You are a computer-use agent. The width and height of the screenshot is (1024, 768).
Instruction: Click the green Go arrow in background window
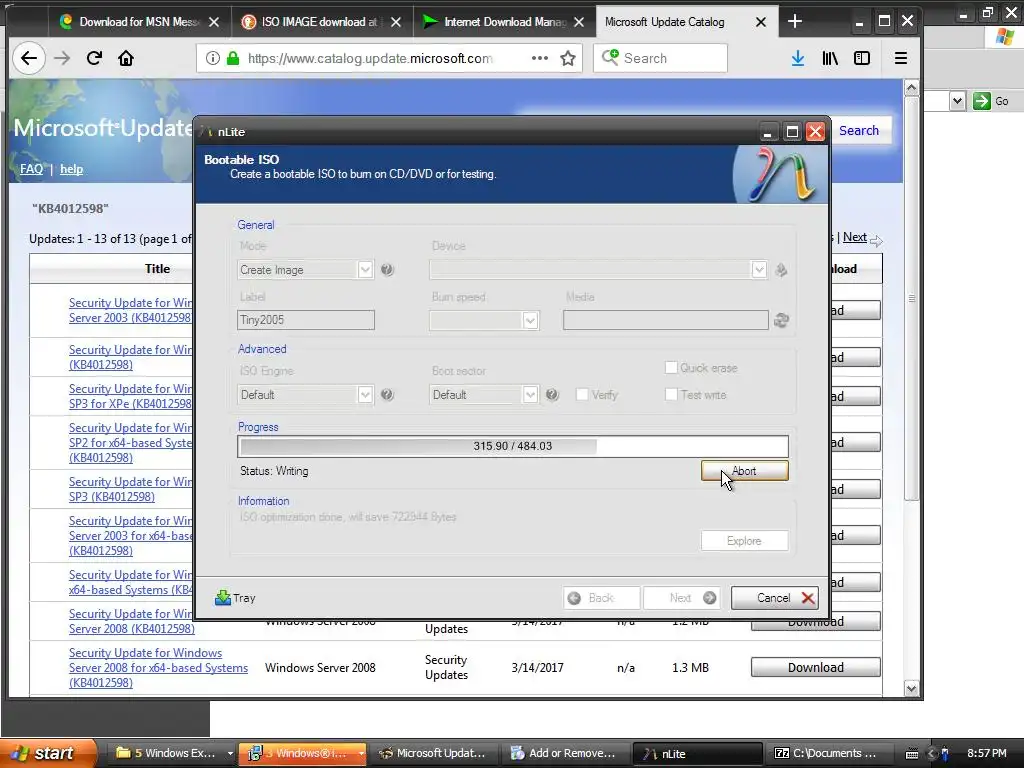pyautogui.click(x=982, y=101)
